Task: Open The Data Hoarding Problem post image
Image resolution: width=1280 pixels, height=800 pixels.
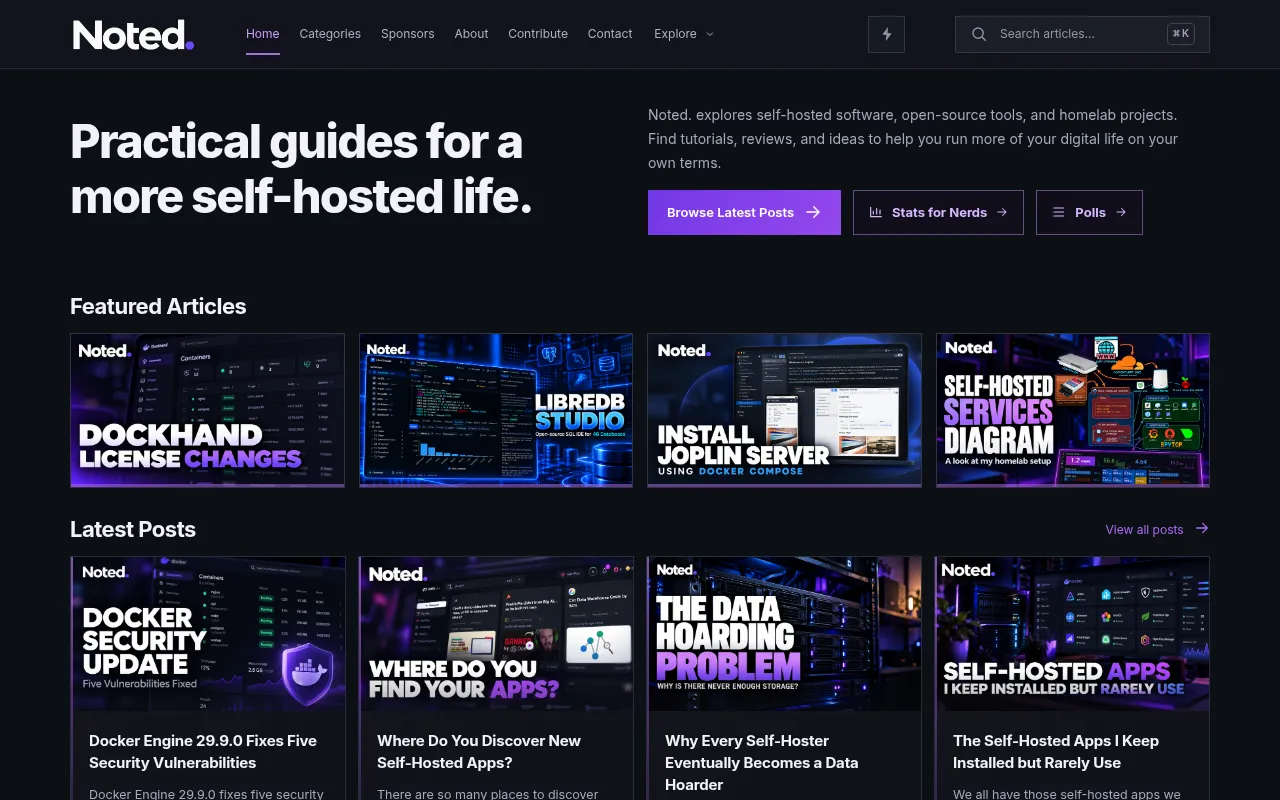Action: pos(784,634)
